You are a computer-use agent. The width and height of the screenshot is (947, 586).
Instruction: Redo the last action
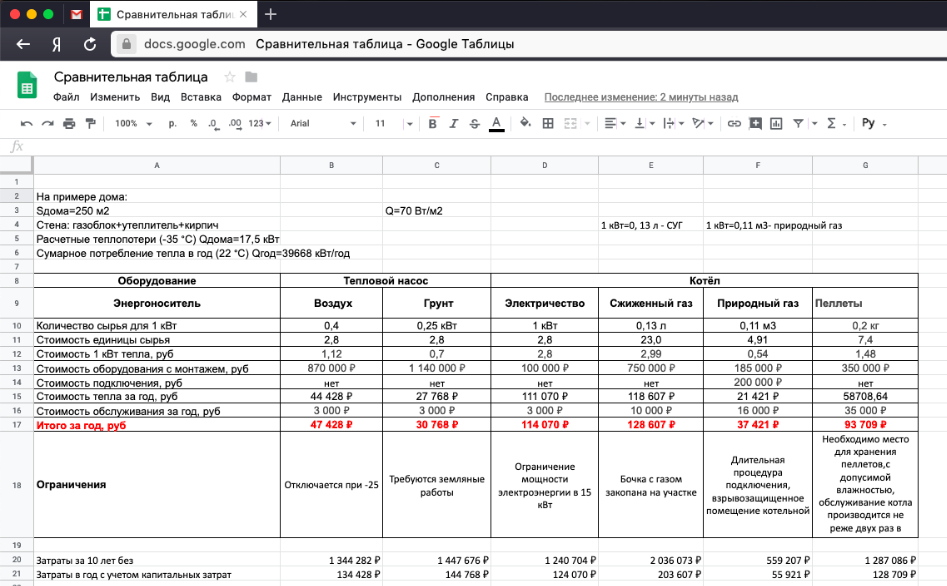tap(48, 124)
